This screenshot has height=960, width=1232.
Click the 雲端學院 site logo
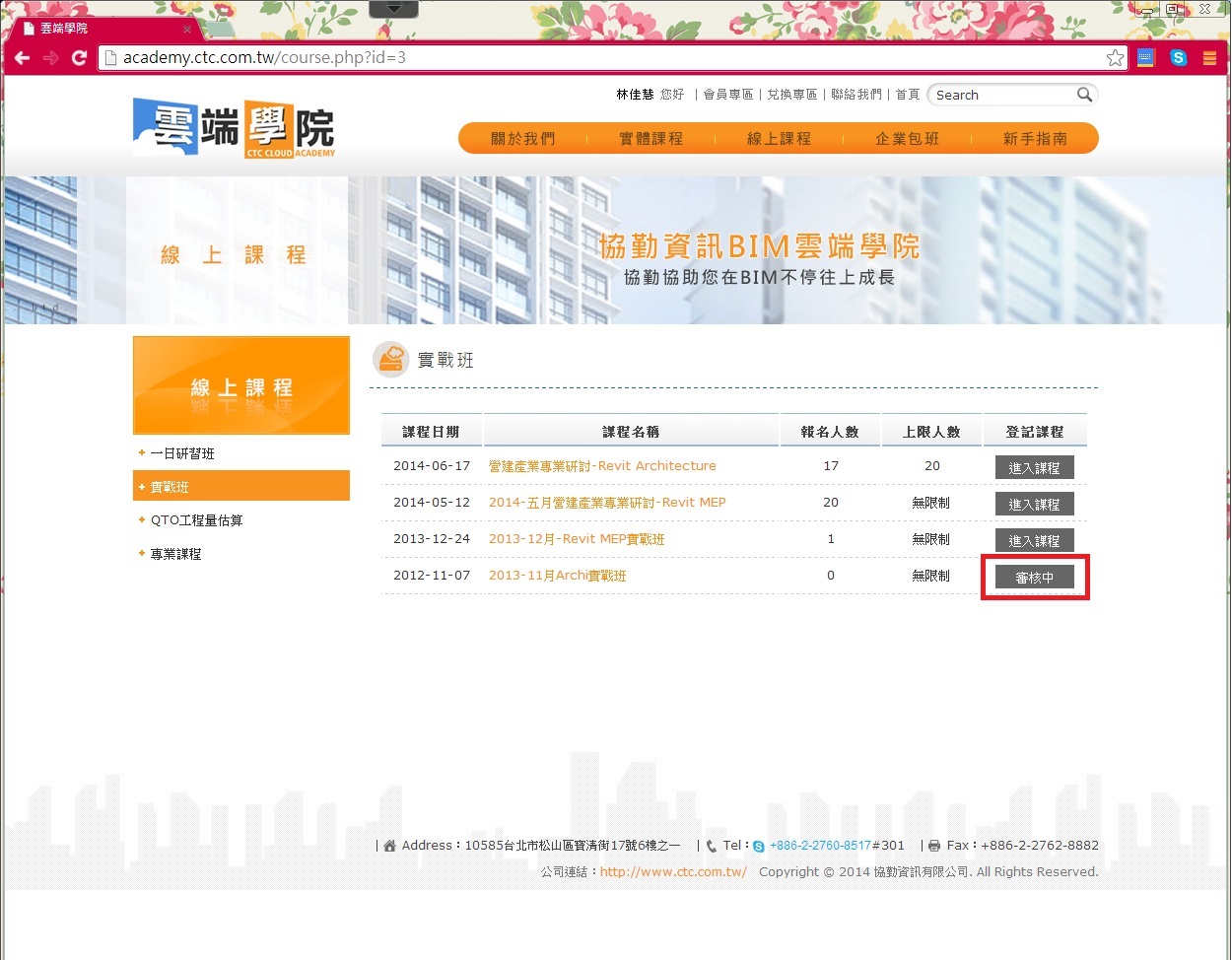point(235,128)
